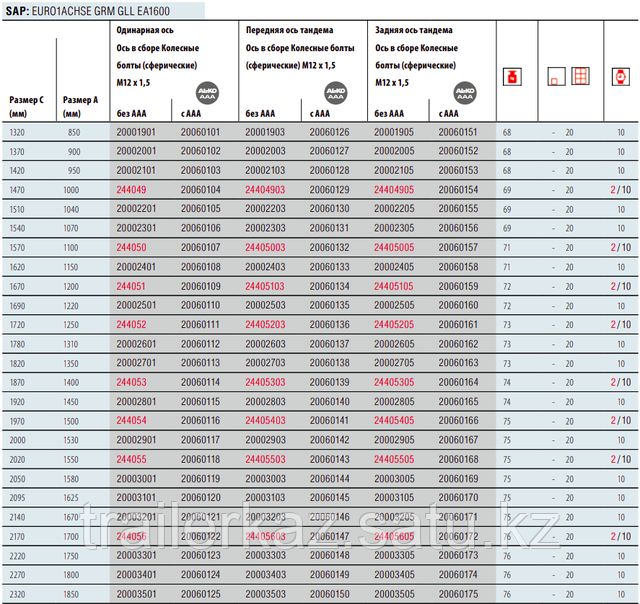Select part number 20003303
Screen dimensions: 640x604
265,555
